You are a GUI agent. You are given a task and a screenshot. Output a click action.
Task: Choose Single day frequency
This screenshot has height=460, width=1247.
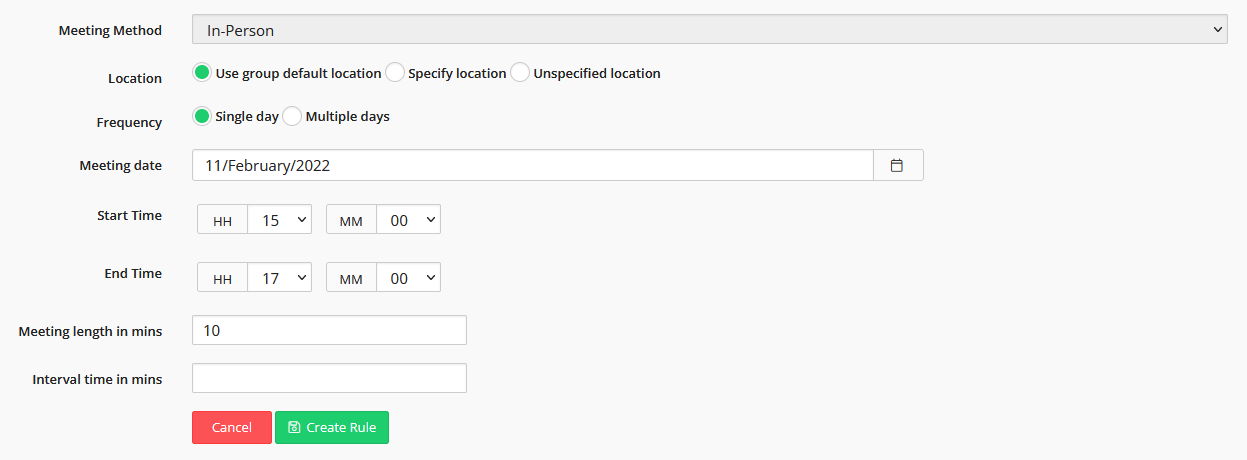(x=202, y=116)
